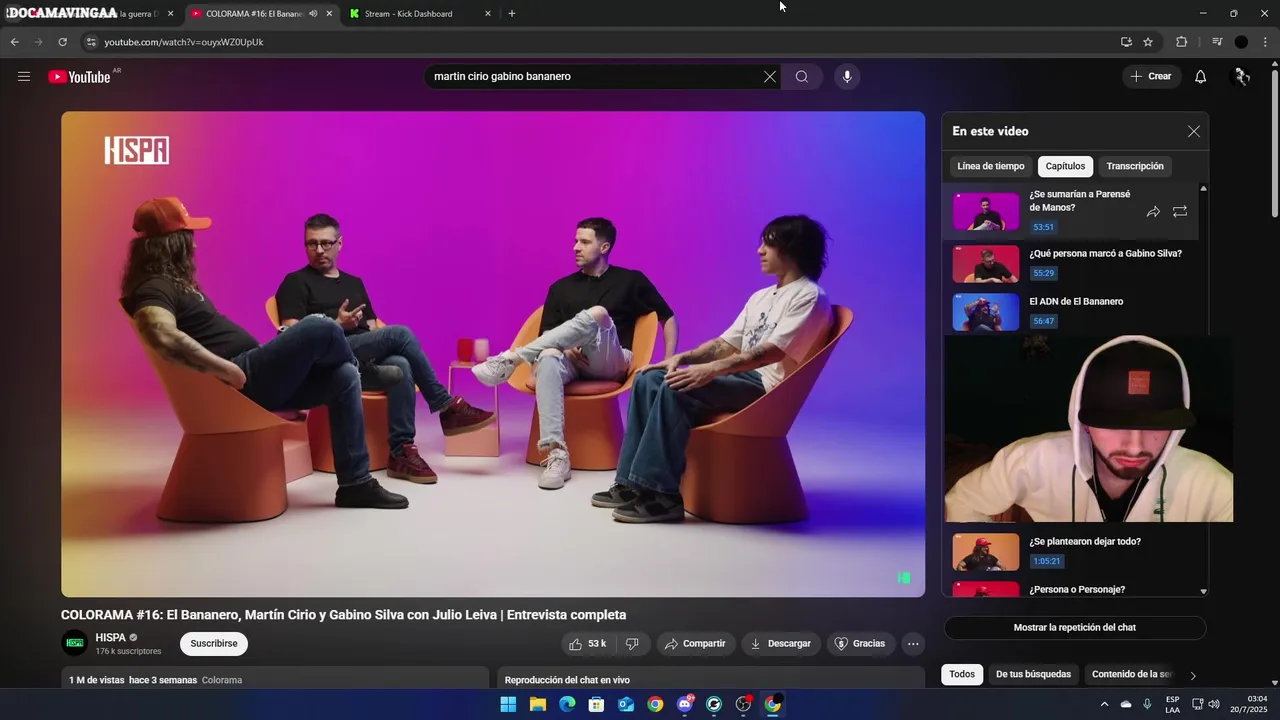Click Chrome's back arrow
The width and height of the screenshot is (1280, 720).
15,42
